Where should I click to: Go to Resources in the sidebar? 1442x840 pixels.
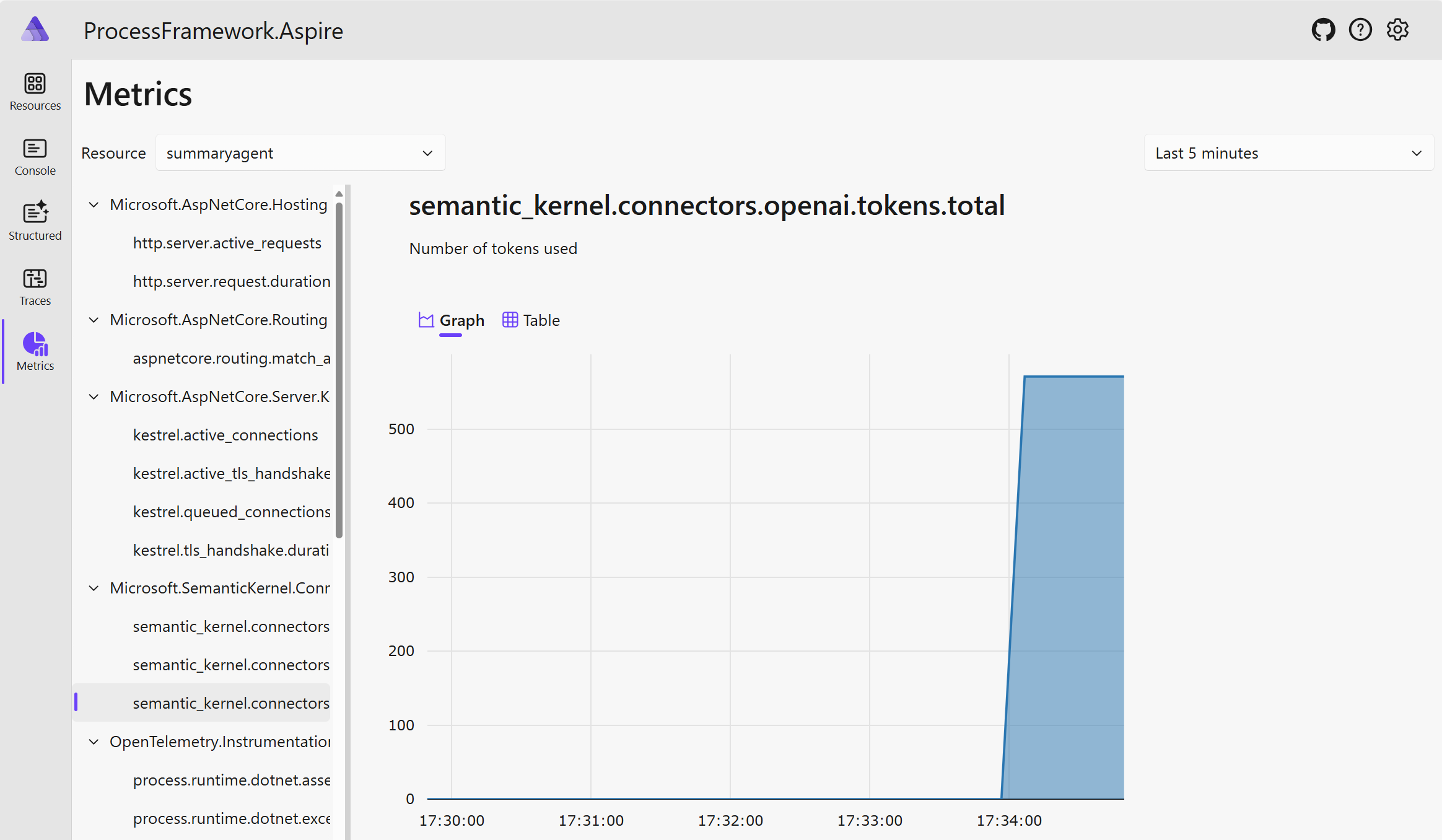coord(35,92)
